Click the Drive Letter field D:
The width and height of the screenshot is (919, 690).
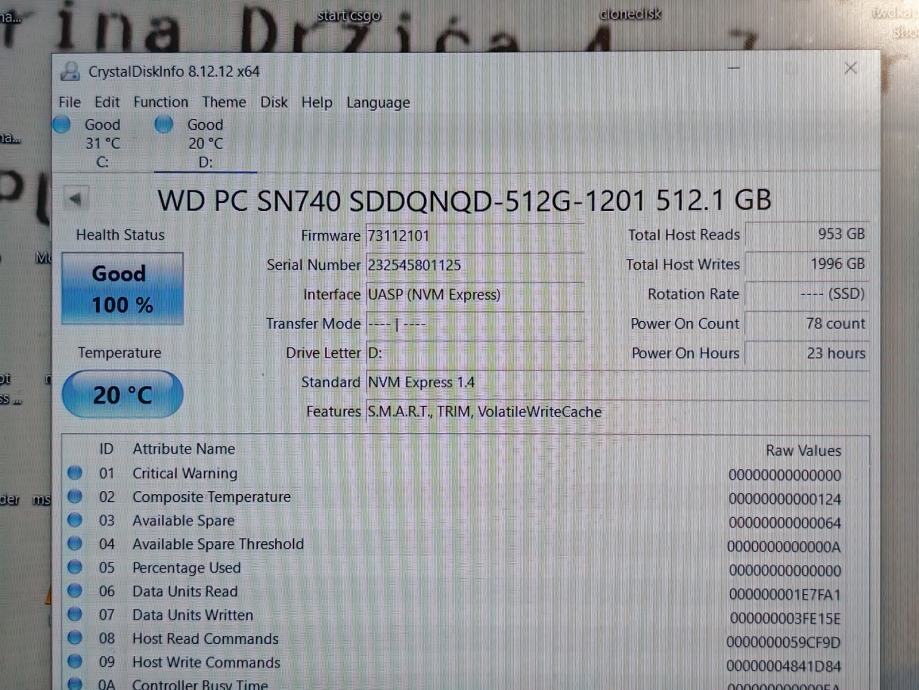(474, 353)
